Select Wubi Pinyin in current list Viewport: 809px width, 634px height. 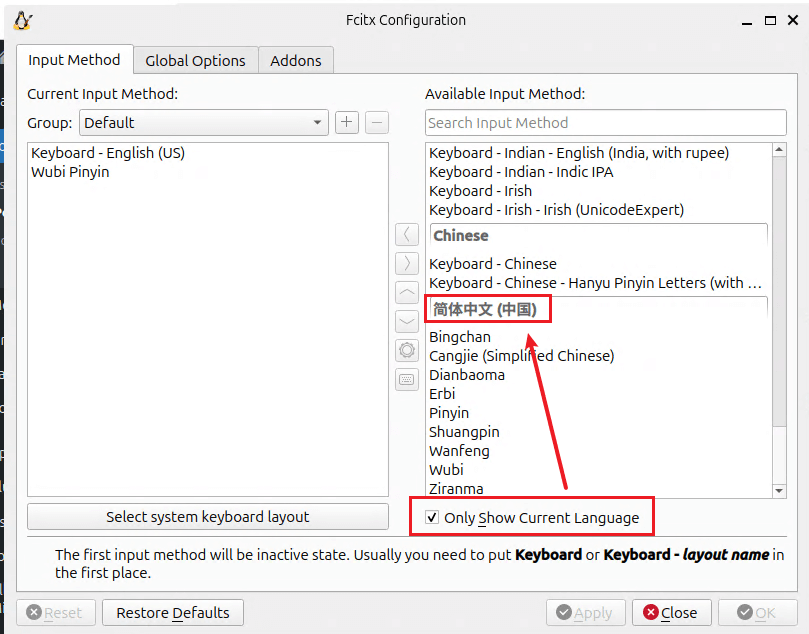point(208,172)
